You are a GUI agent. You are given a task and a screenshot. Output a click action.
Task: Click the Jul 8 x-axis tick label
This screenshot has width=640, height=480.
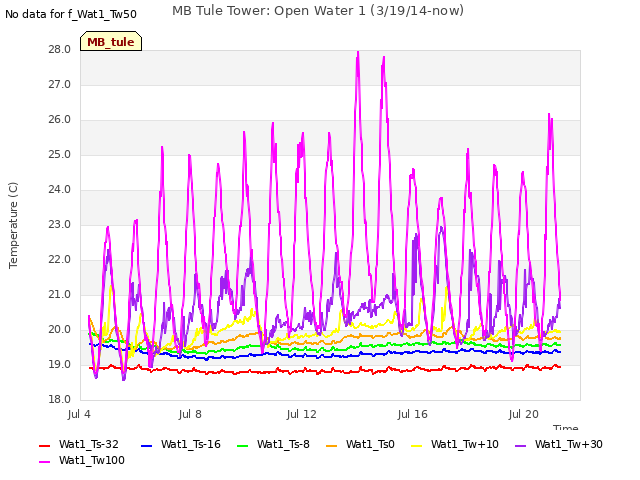(190, 414)
